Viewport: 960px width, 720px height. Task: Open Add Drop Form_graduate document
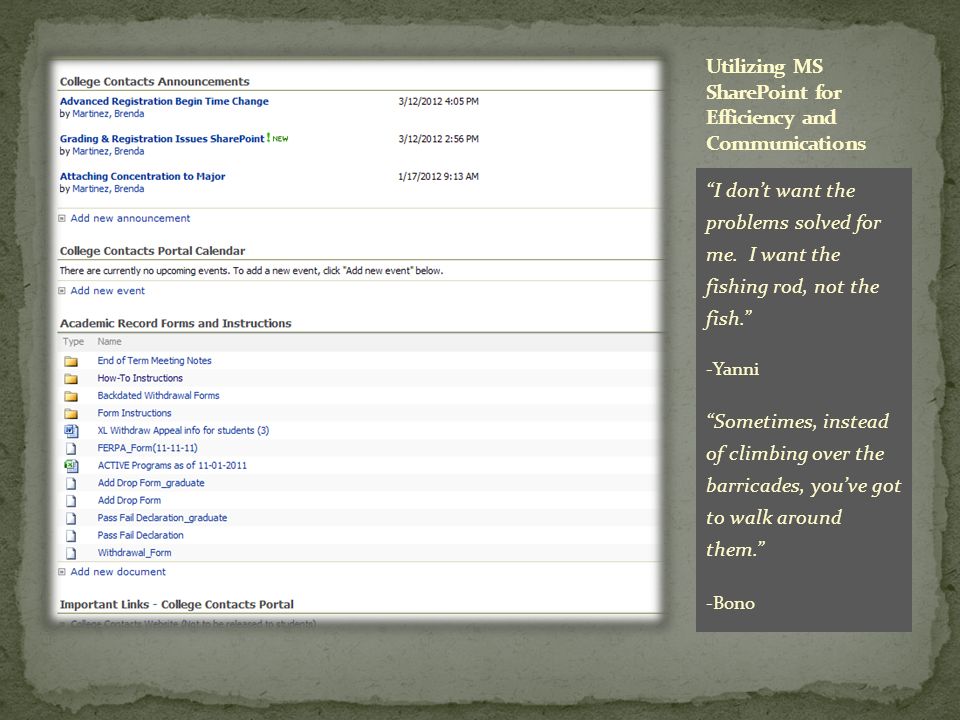151,483
